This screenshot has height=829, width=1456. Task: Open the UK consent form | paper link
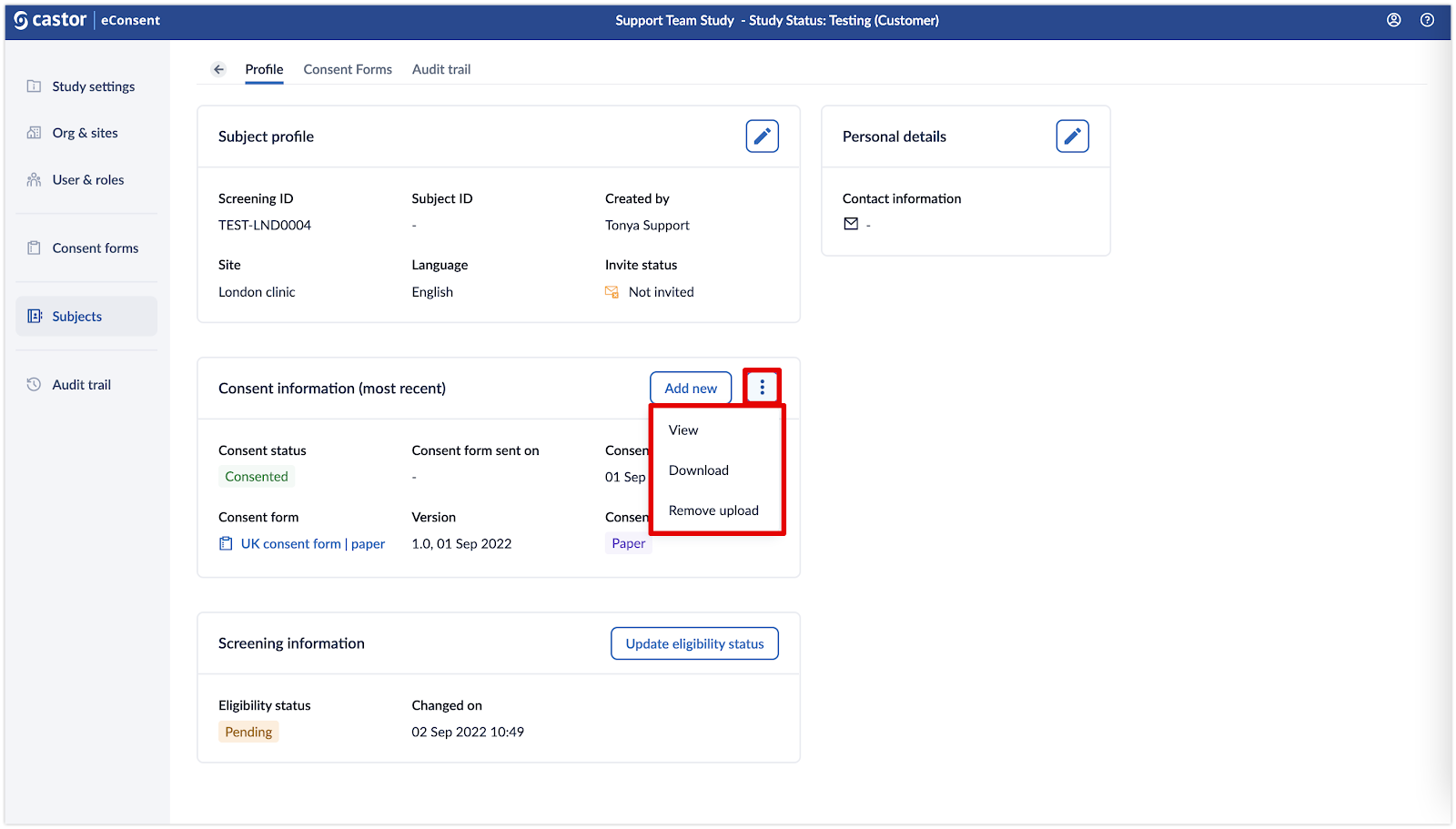click(313, 544)
